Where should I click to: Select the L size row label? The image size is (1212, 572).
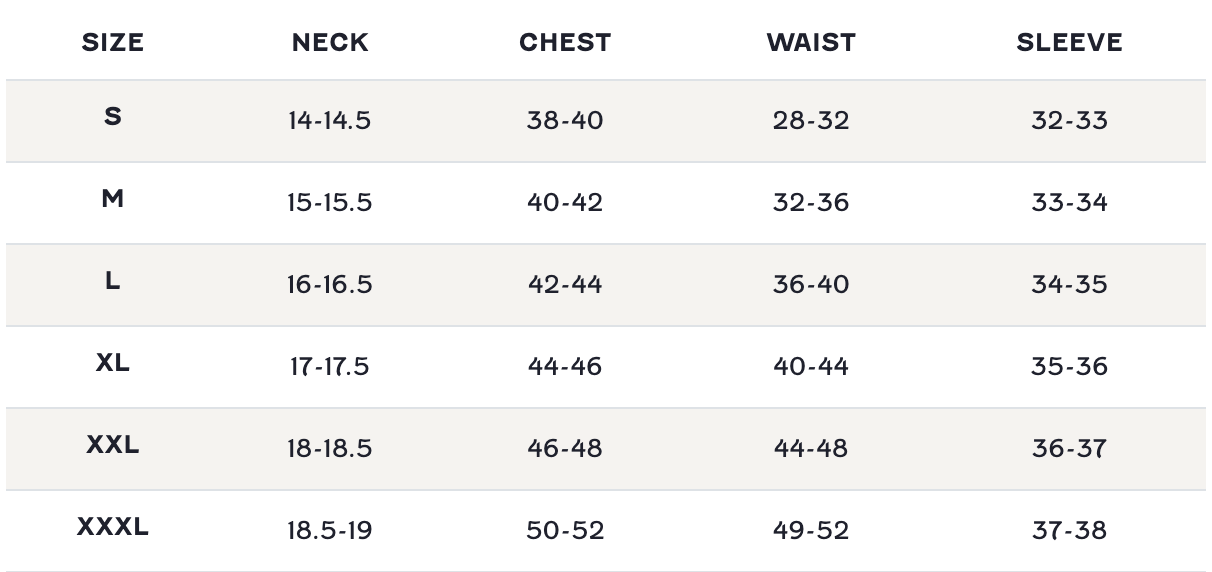113,280
